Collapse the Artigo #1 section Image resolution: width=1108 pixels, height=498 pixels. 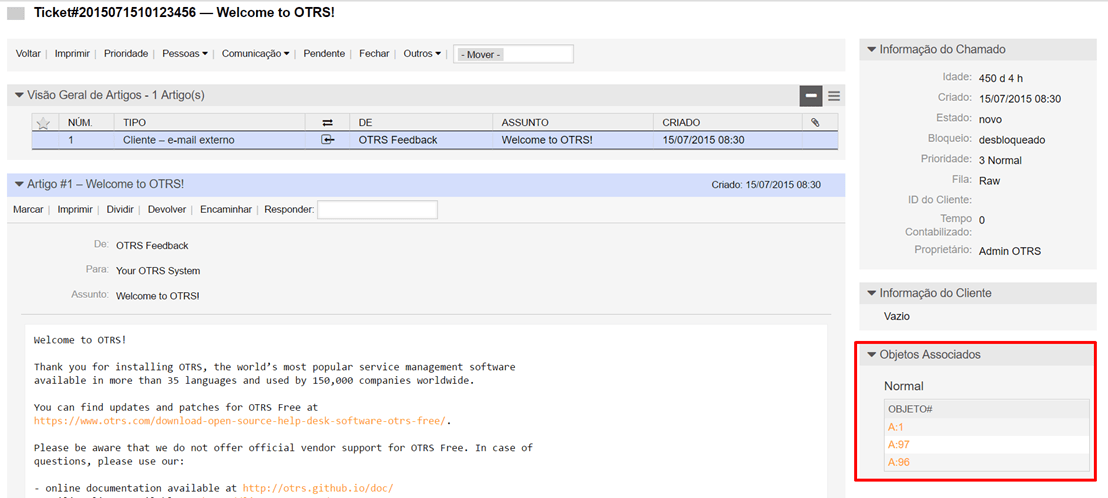pos(19,185)
